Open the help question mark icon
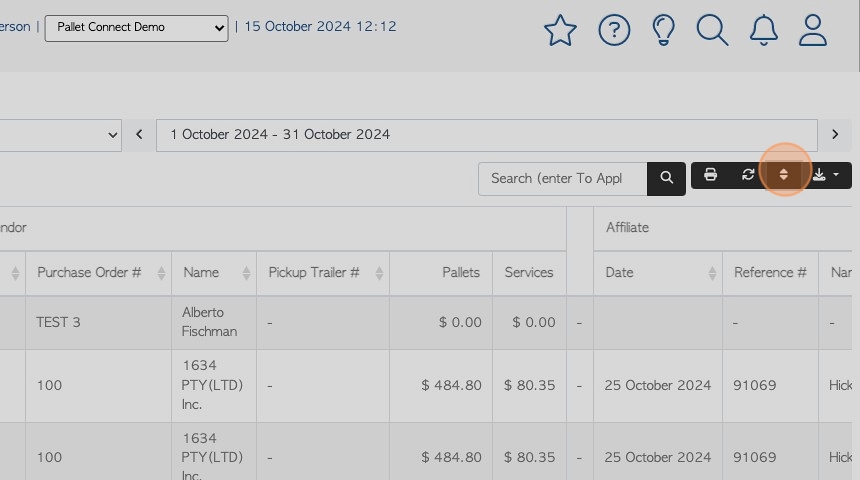Screen dimensions: 860x480 click(x=614, y=30)
